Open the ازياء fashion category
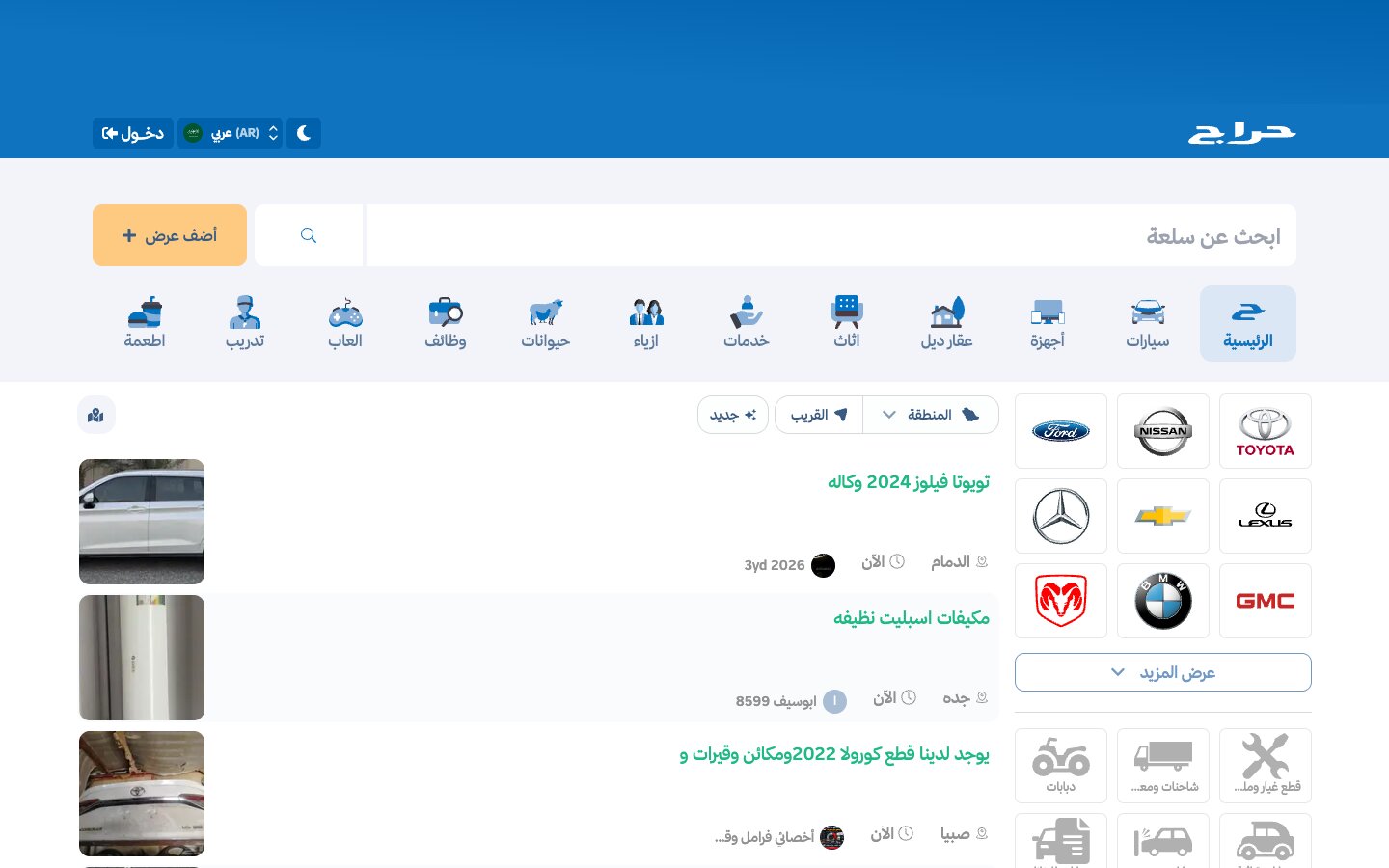Image resolution: width=1389 pixels, height=868 pixels. [646, 324]
